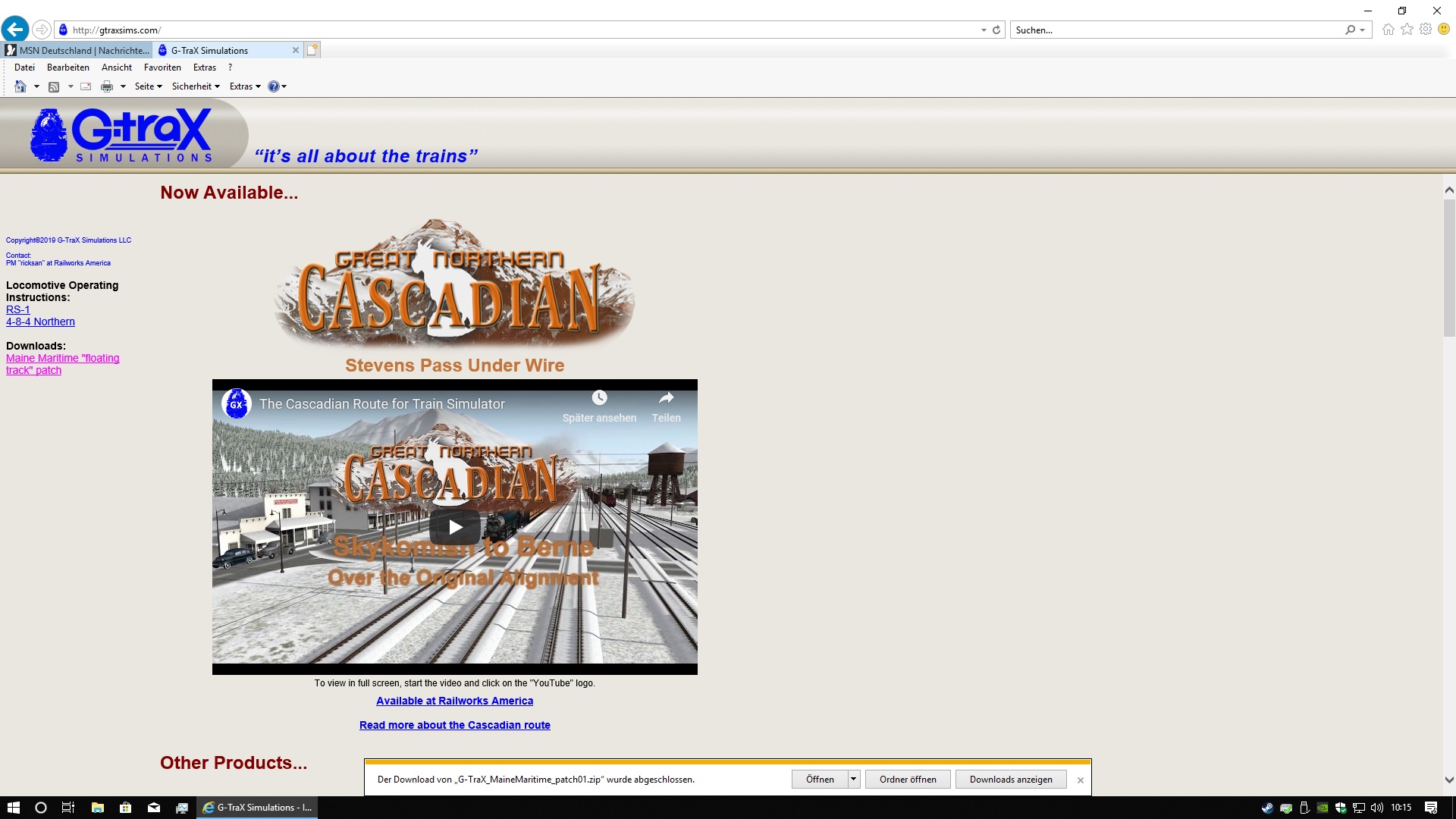The height and width of the screenshot is (819, 1456).
Task: Click the page scrollbar up arrow
Action: pos(1449,190)
